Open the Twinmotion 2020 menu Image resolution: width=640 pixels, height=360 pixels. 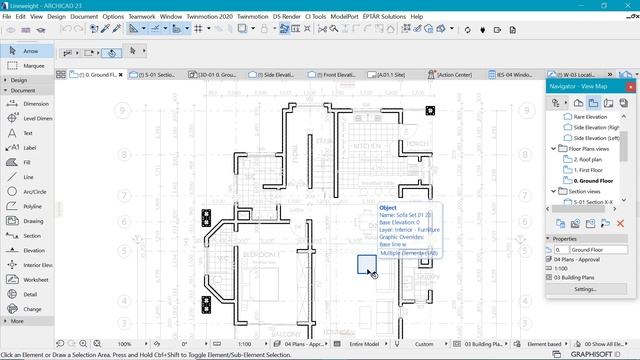(209, 16)
